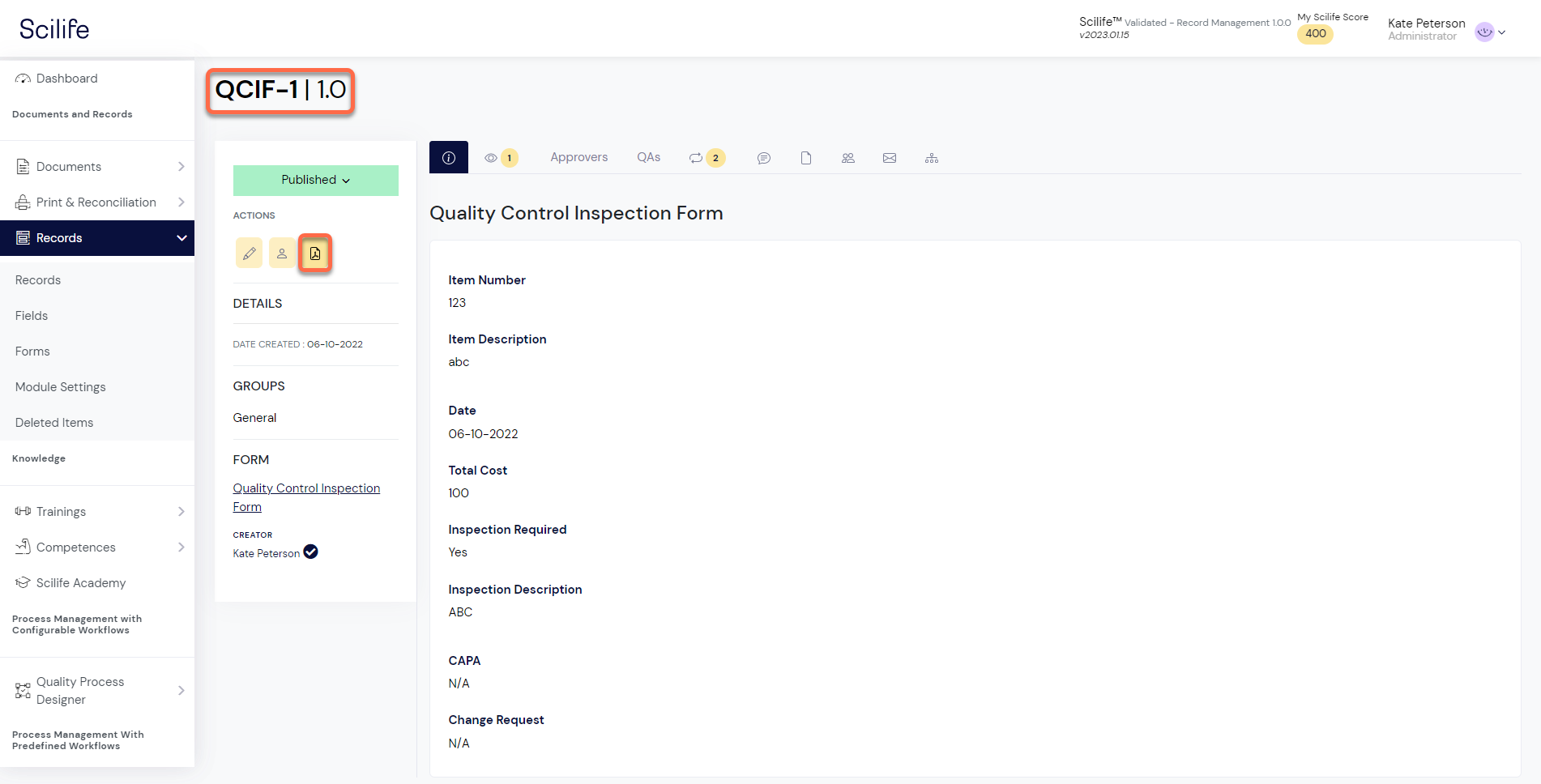Open the viewers eye tab
Image resolution: width=1541 pixels, height=784 pixels.
[501, 158]
